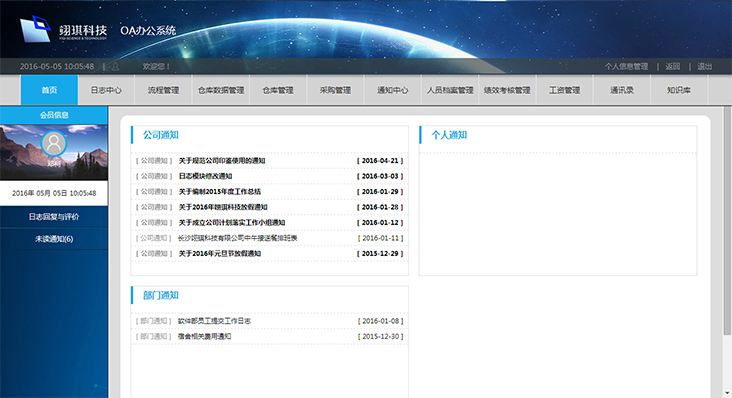Screen dimensions: 732x398
Task: Open 个人信息管理 link in header
Action: click(626, 67)
